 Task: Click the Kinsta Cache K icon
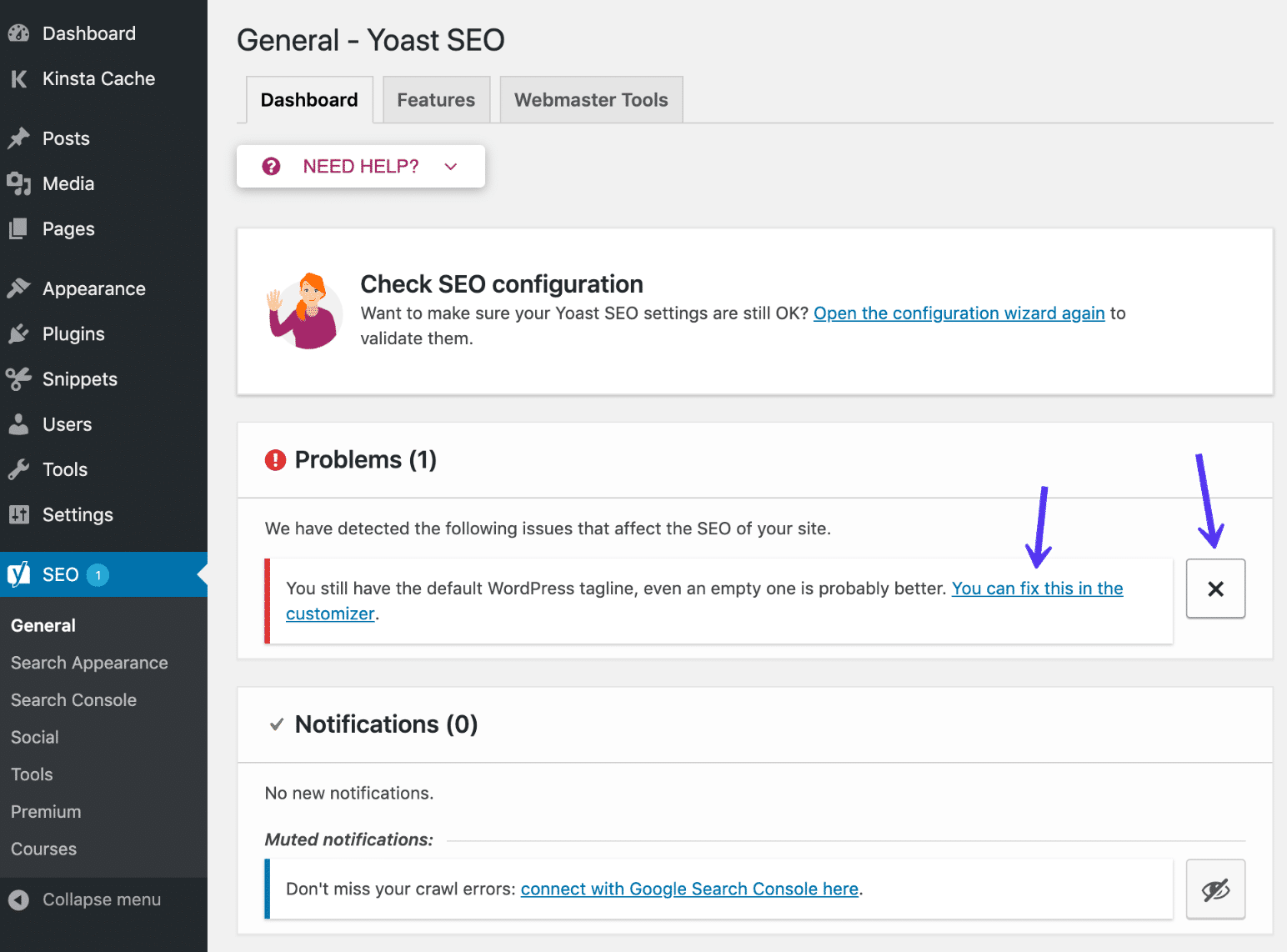(x=18, y=79)
